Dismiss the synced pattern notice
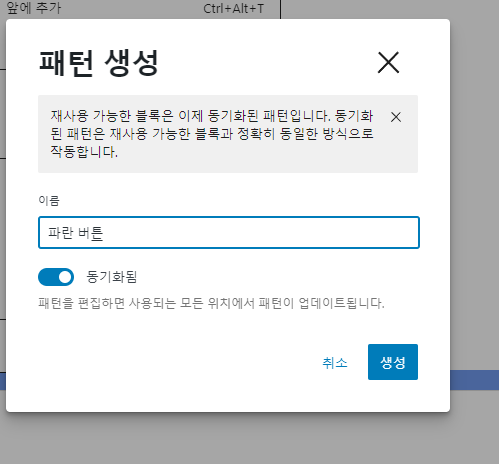The width and height of the screenshot is (499, 464). [x=396, y=117]
